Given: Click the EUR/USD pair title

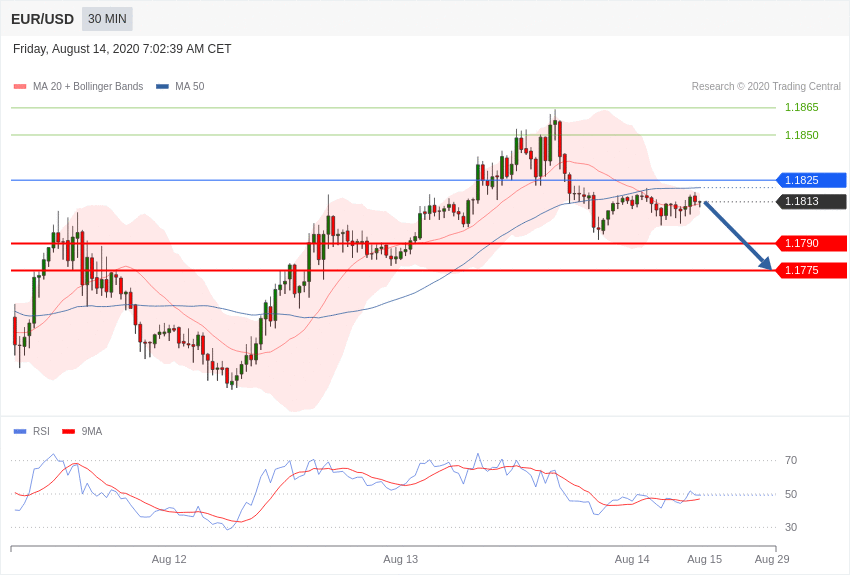Looking at the screenshot, I should pyautogui.click(x=42, y=20).
